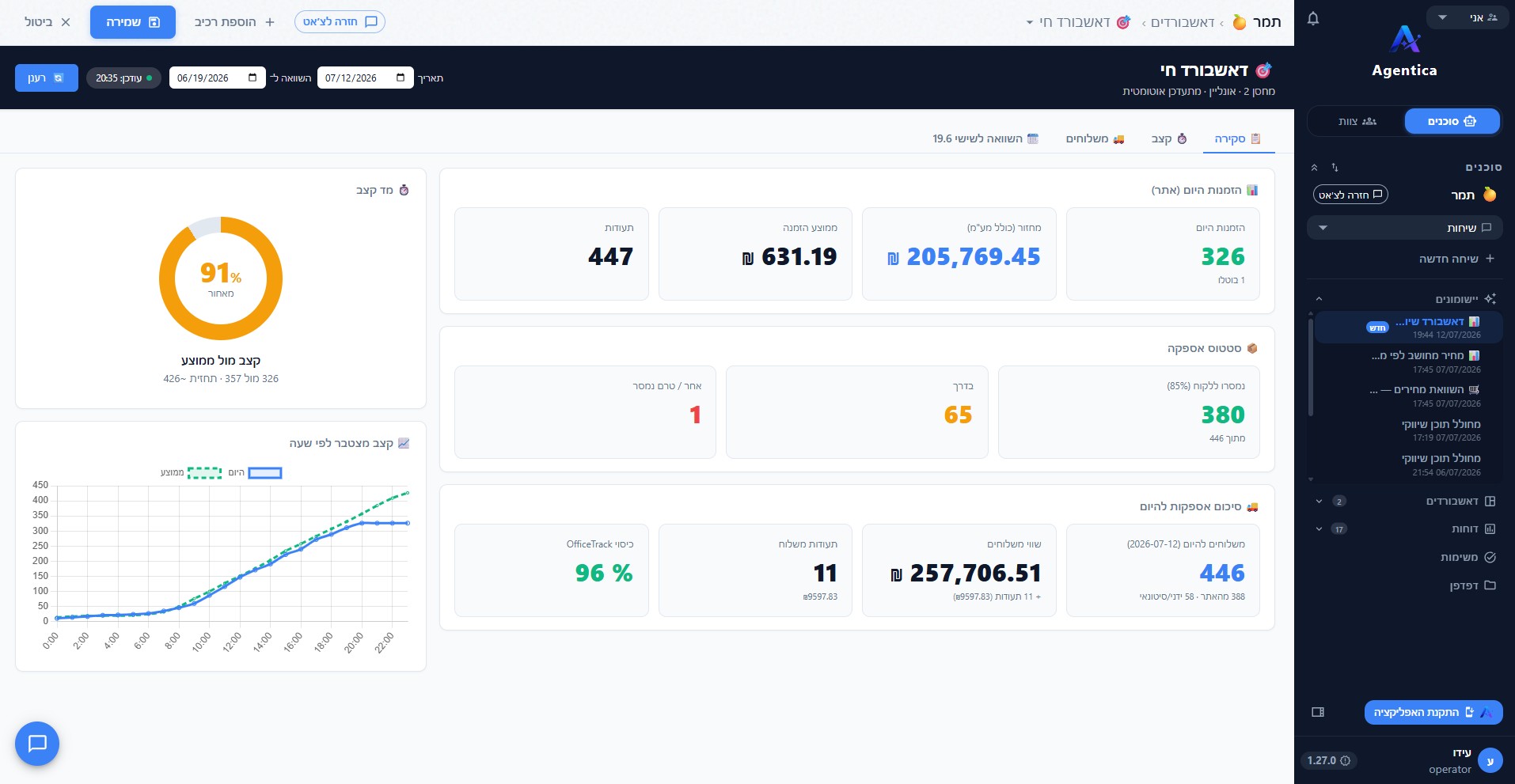Screen dimensions: 1515x784
Task: Open the אני user dropdown
Action: point(1467,17)
